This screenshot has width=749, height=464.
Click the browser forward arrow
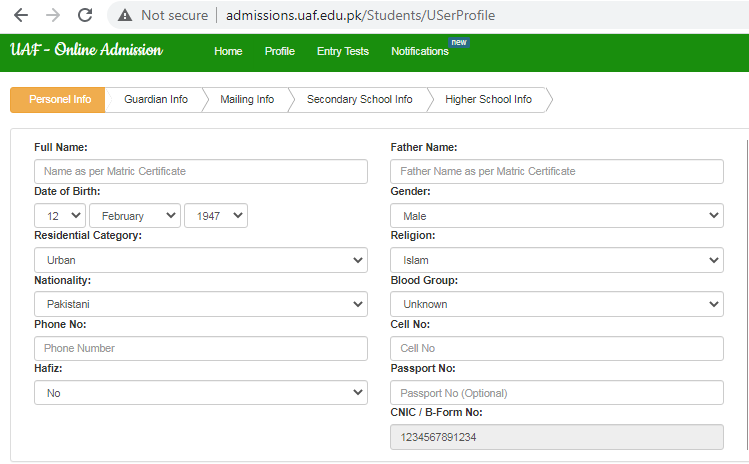pyautogui.click(x=52, y=15)
